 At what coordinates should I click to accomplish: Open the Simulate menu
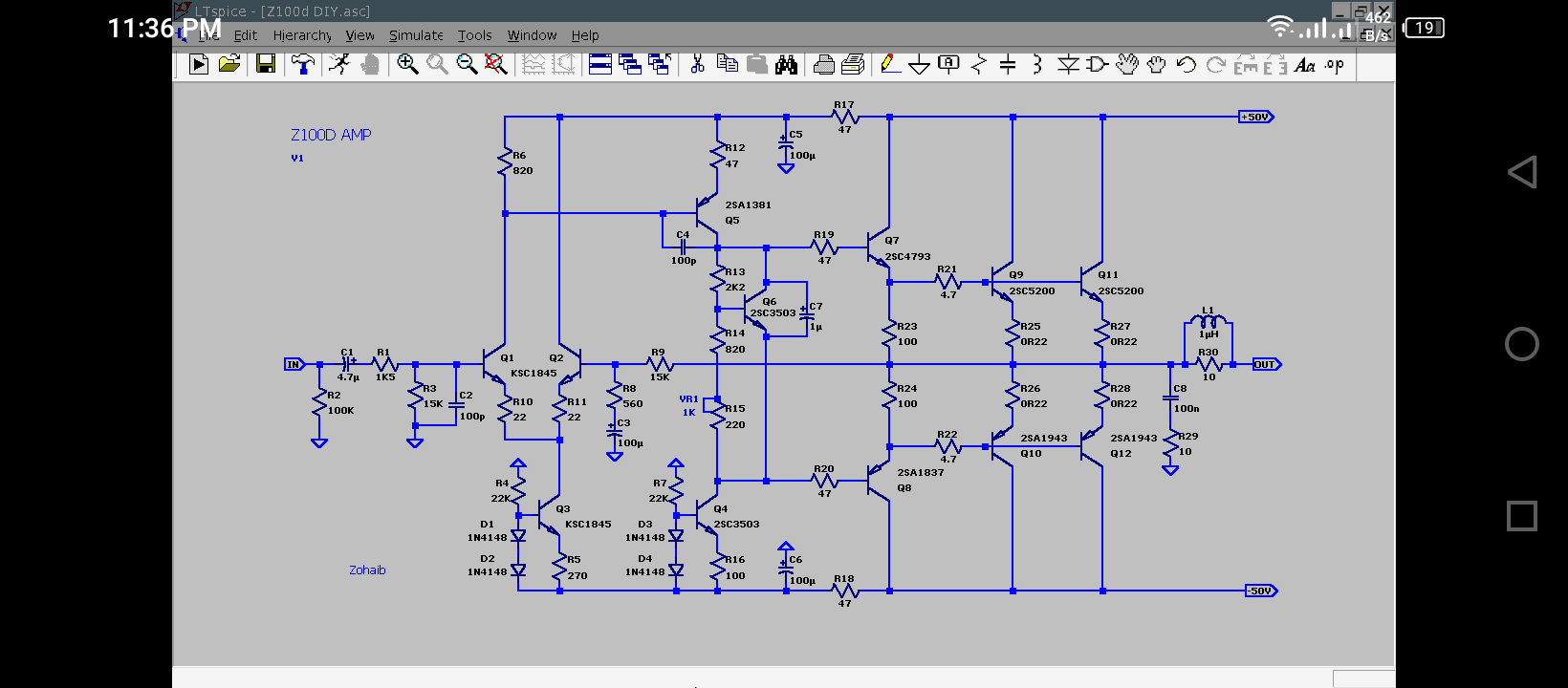416,35
